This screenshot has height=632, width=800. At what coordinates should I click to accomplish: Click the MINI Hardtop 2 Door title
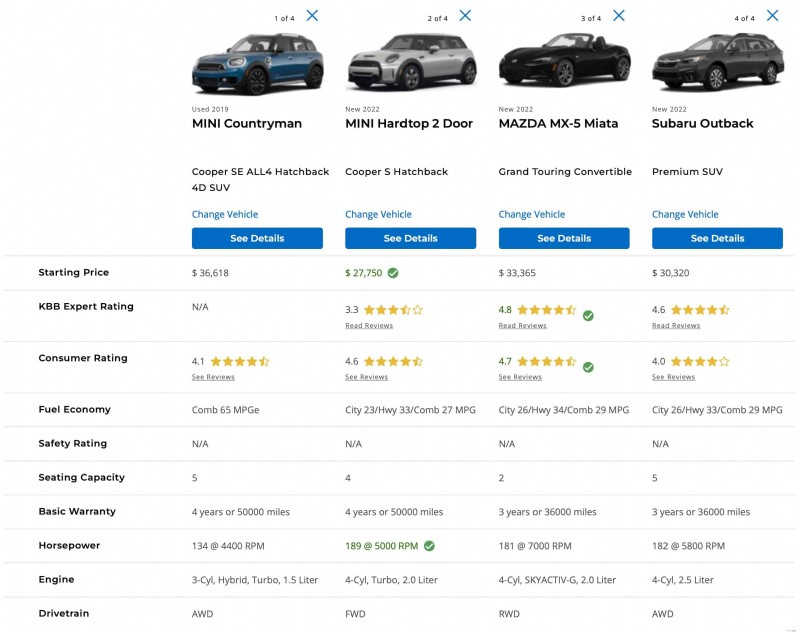click(409, 123)
